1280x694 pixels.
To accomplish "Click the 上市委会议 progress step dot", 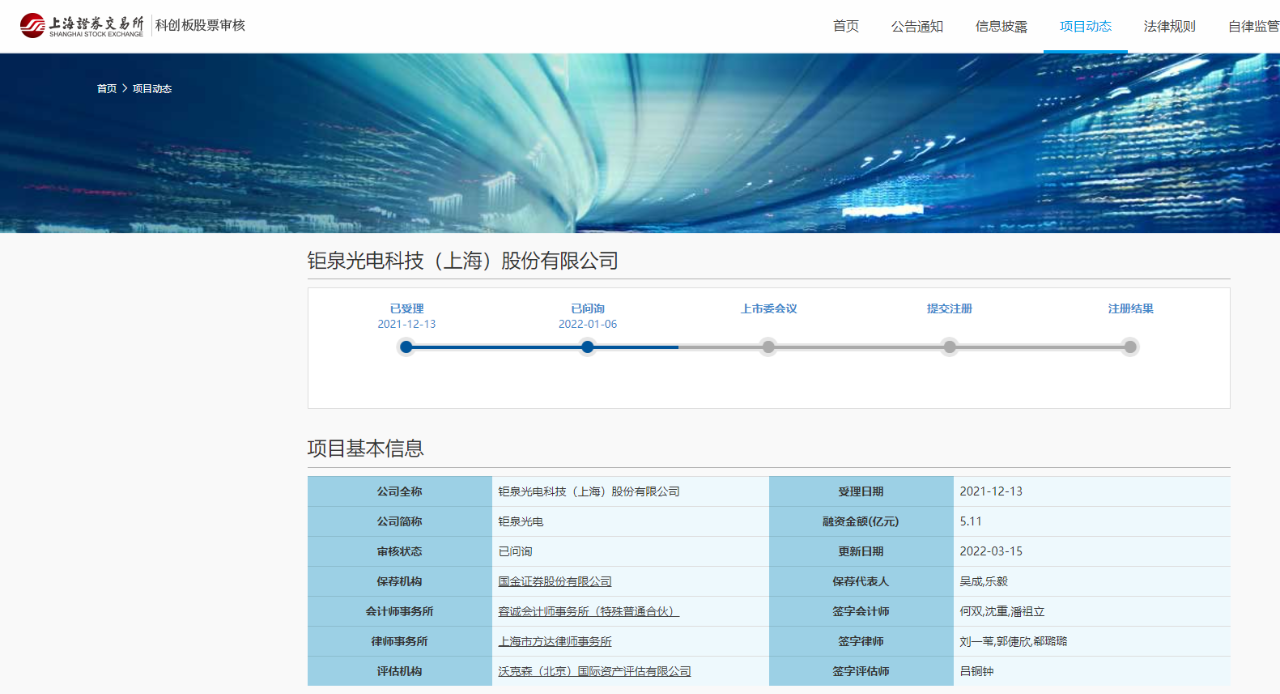I will pos(768,347).
